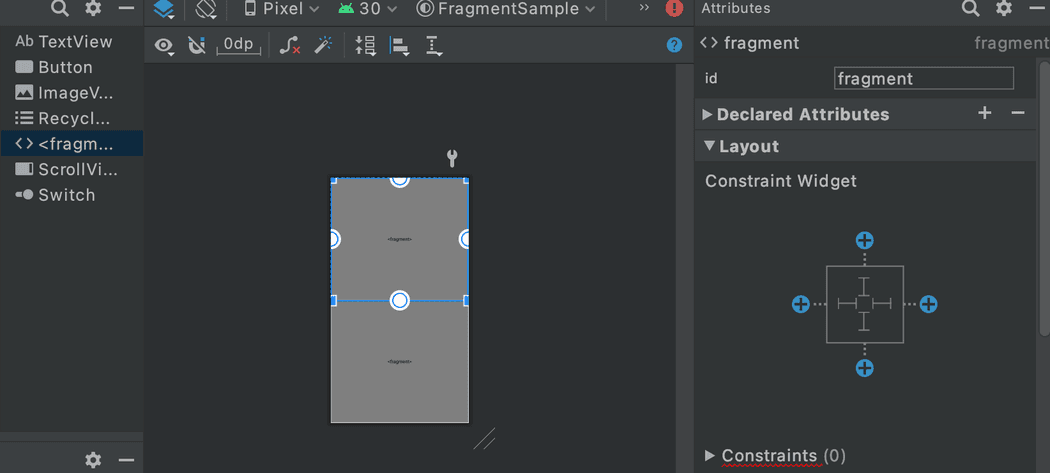Viewport: 1050px width, 473px height.
Task: Click the Palette search magnifier icon
Action: tap(60, 9)
